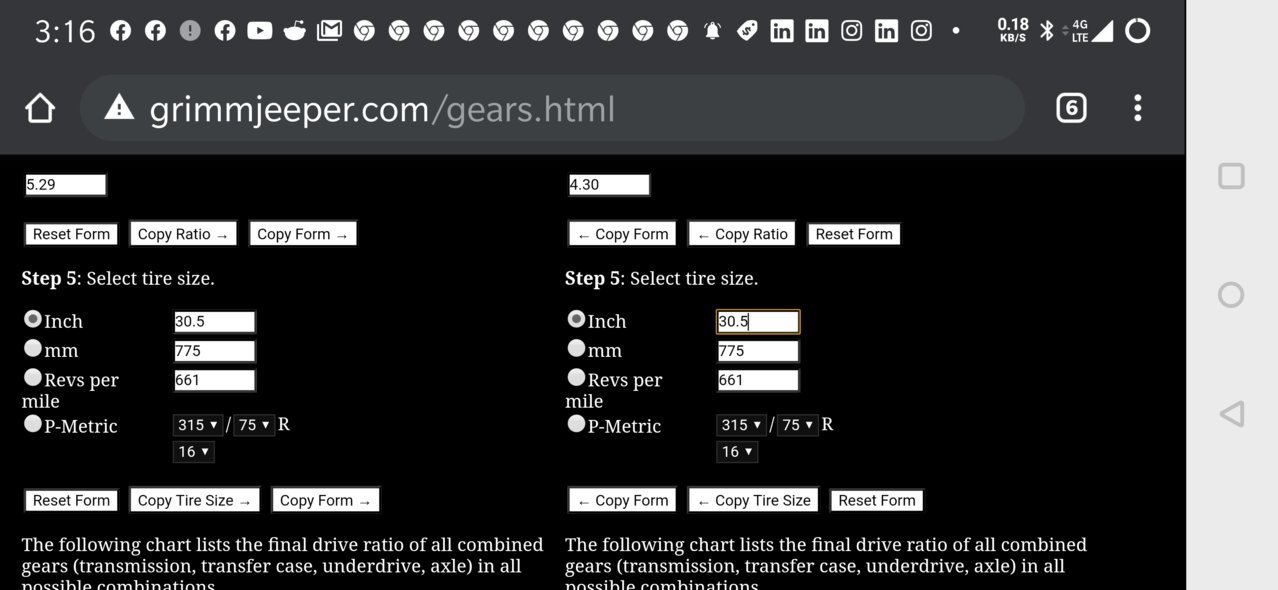This screenshot has width=1278, height=590.
Task: Tap the Chrome home icon
Action: pyautogui.click(x=40, y=108)
